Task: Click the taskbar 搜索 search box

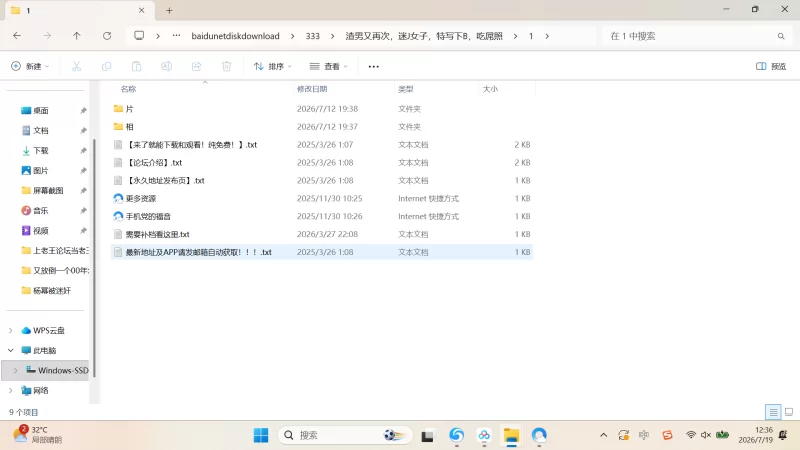Action: (345, 435)
